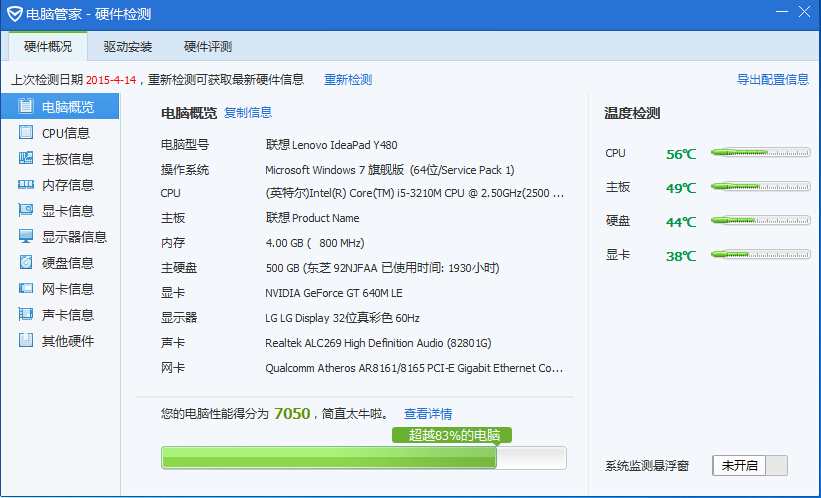This screenshot has height=498, width=821.
Task: Click the 电脑管家 shield logo icon
Action: [x=14, y=14]
